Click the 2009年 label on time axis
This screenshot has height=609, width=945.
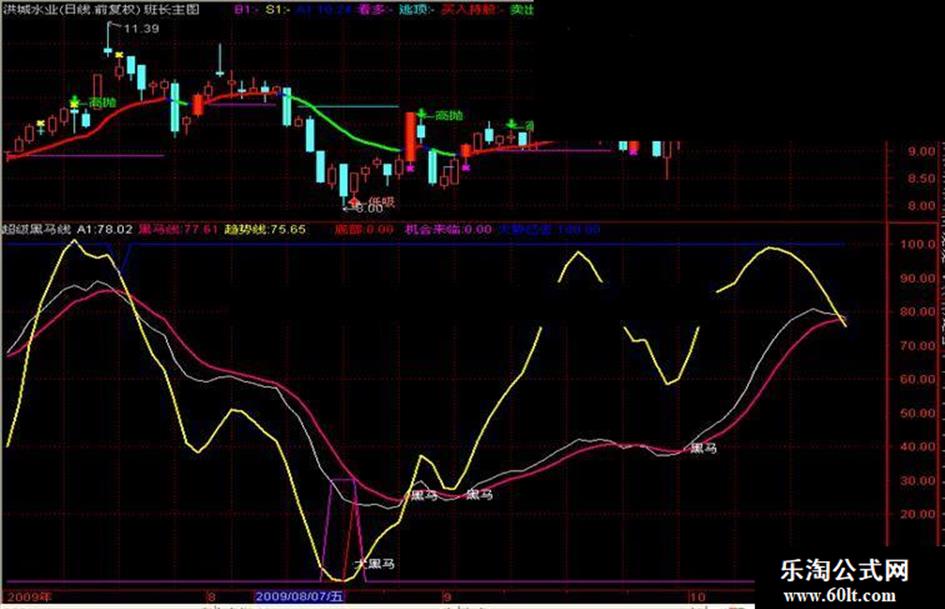[x=28, y=596]
